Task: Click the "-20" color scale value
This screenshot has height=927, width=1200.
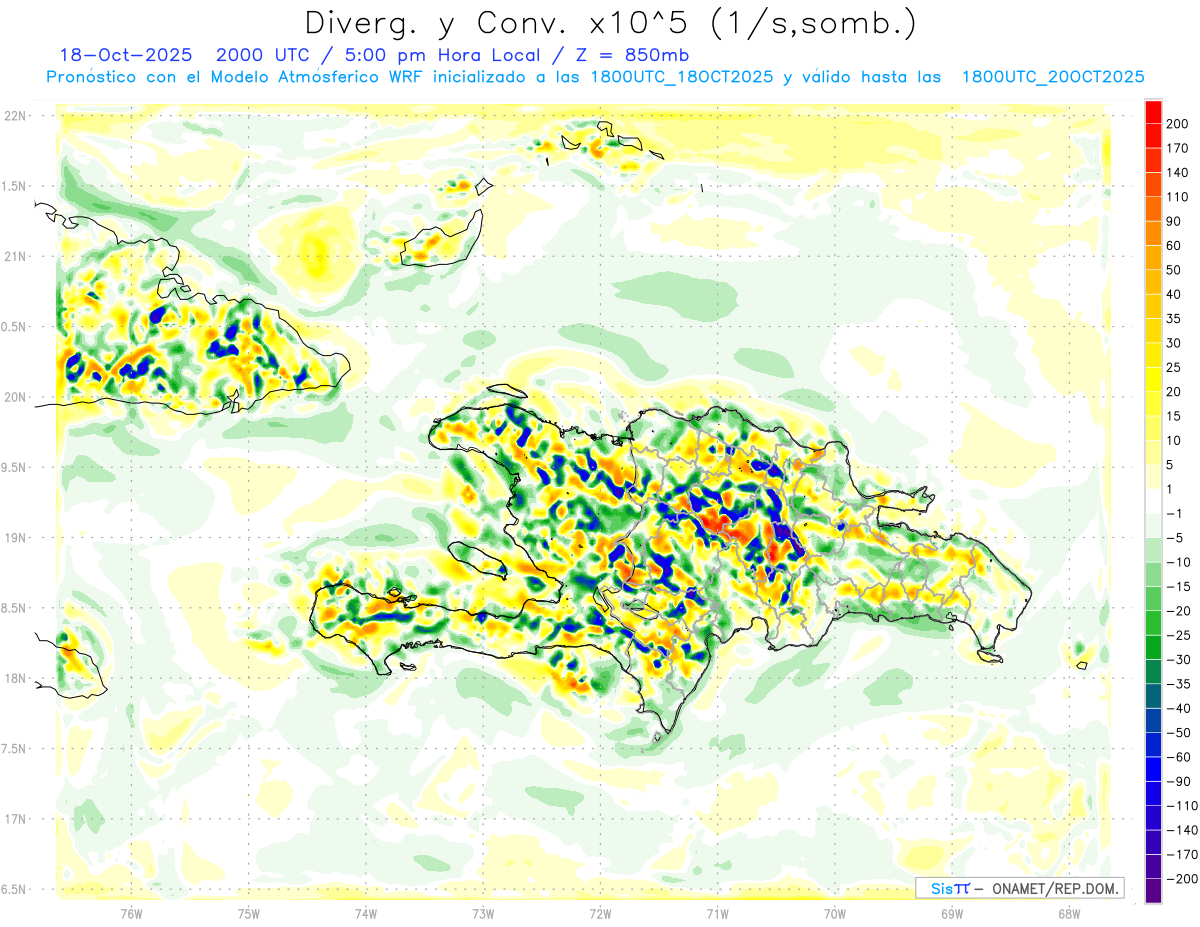Action: tap(1179, 611)
